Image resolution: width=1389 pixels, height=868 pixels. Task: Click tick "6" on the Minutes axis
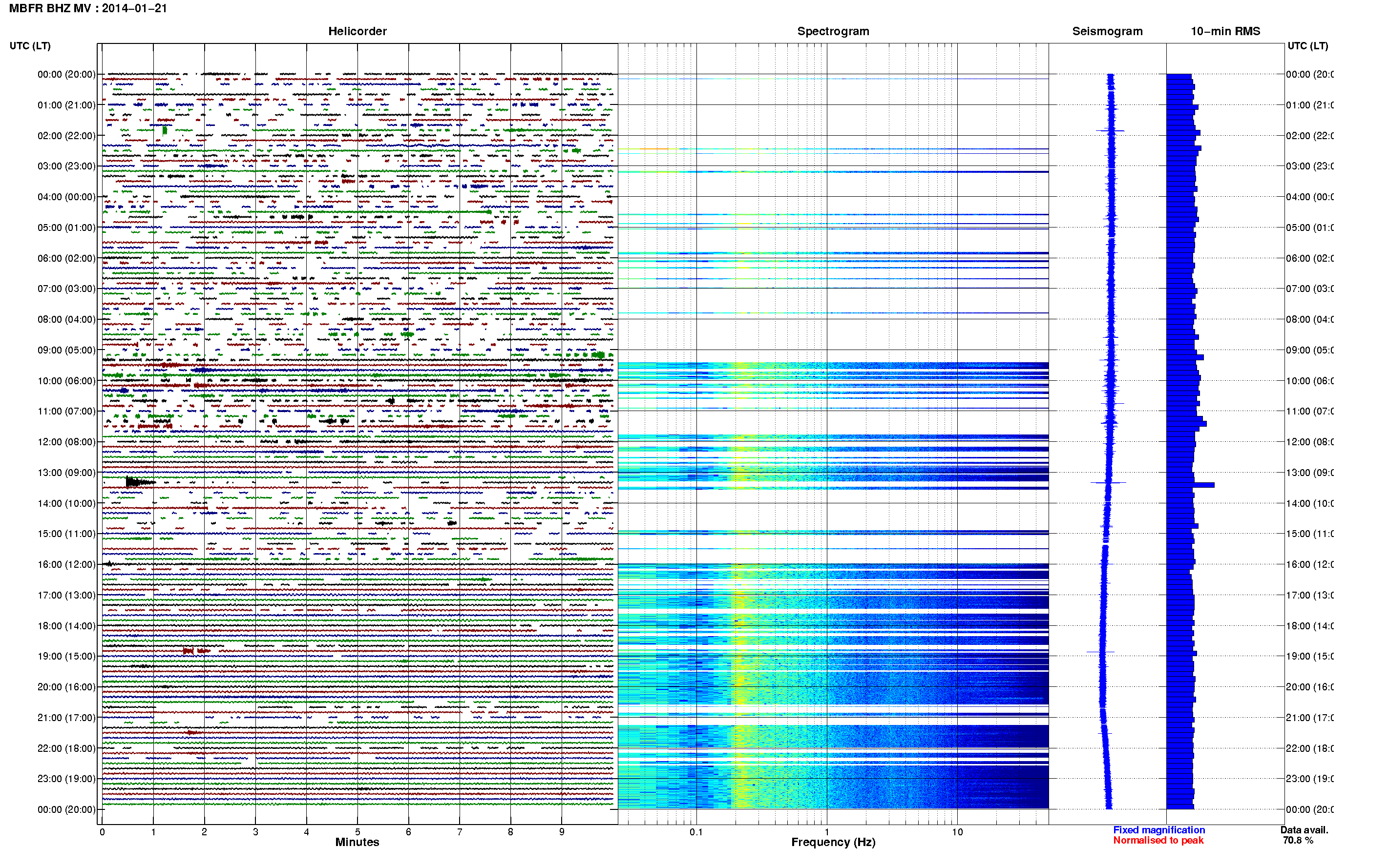pyautogui.click(x=408, y=832)
